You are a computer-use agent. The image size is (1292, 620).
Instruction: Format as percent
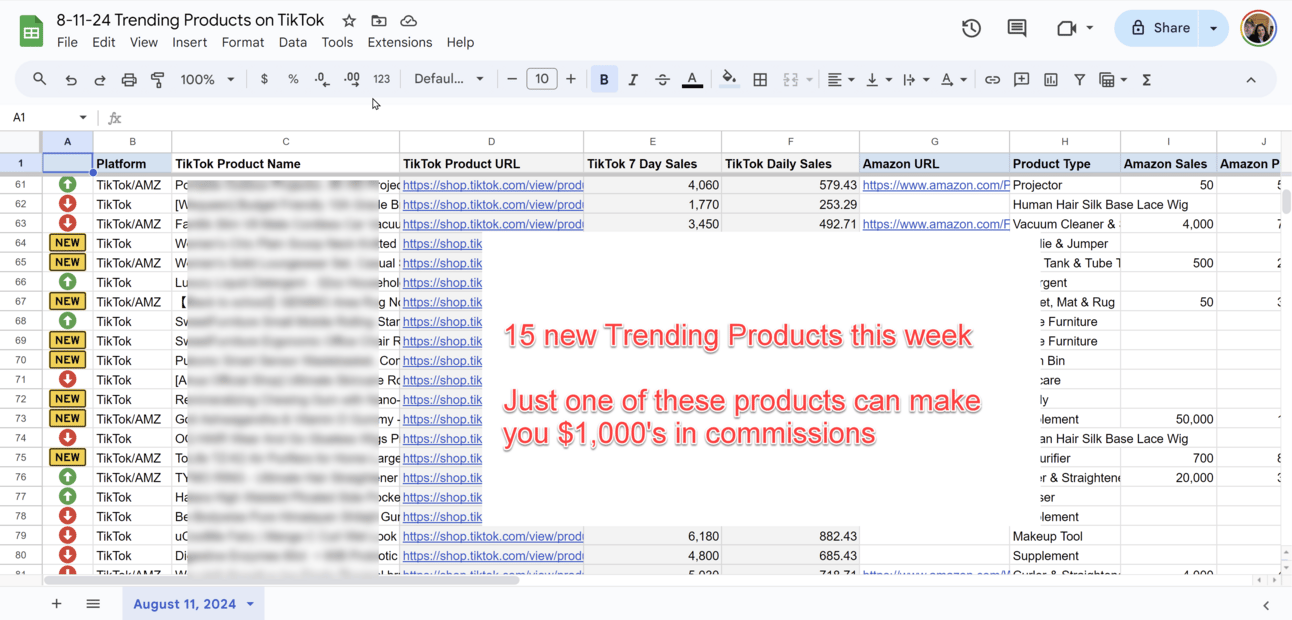tap(293, 79)
